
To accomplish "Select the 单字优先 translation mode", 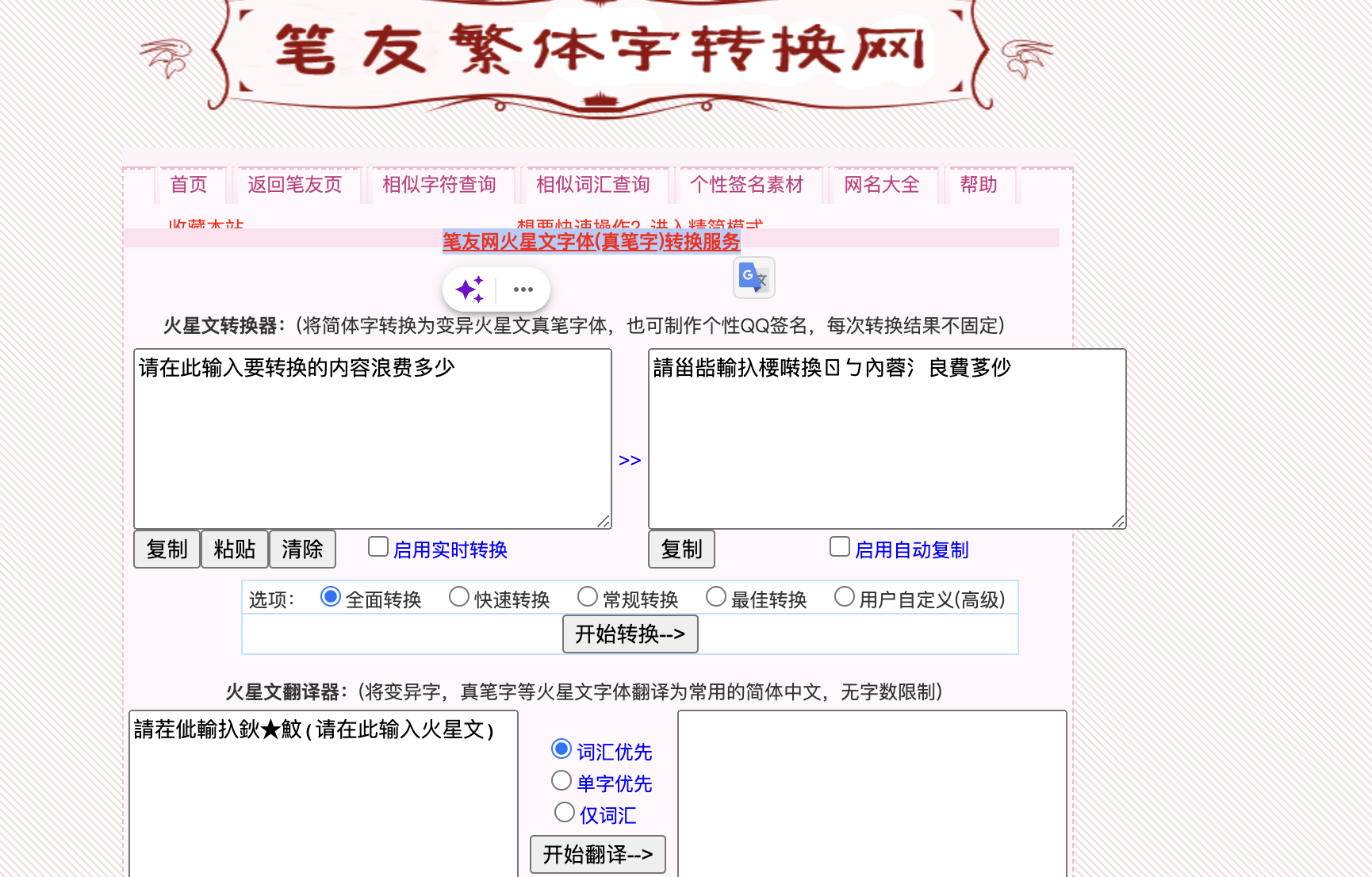I will click(x=561, y=780).
